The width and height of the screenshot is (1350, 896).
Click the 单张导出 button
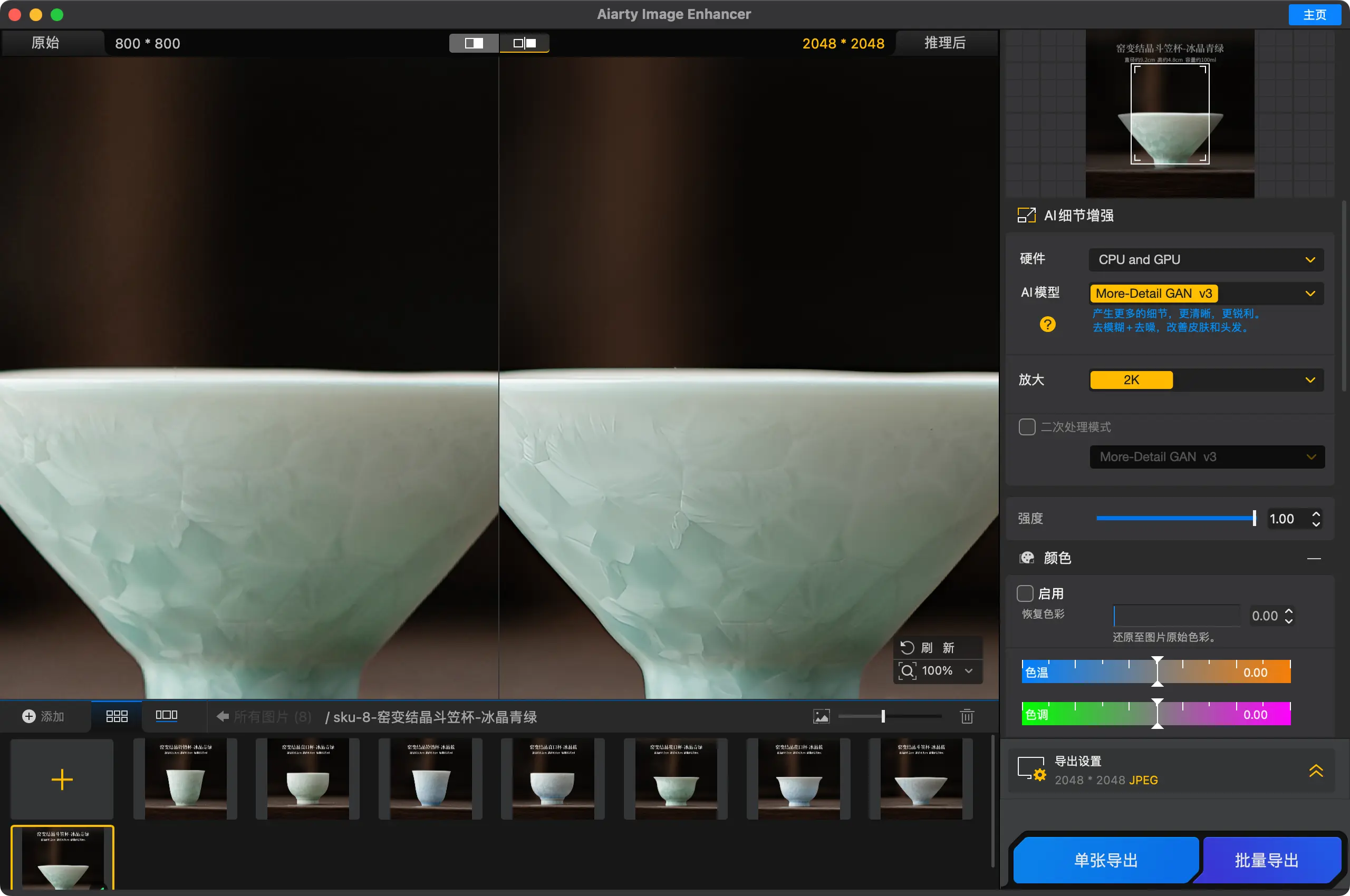(x=1105, y=860)
